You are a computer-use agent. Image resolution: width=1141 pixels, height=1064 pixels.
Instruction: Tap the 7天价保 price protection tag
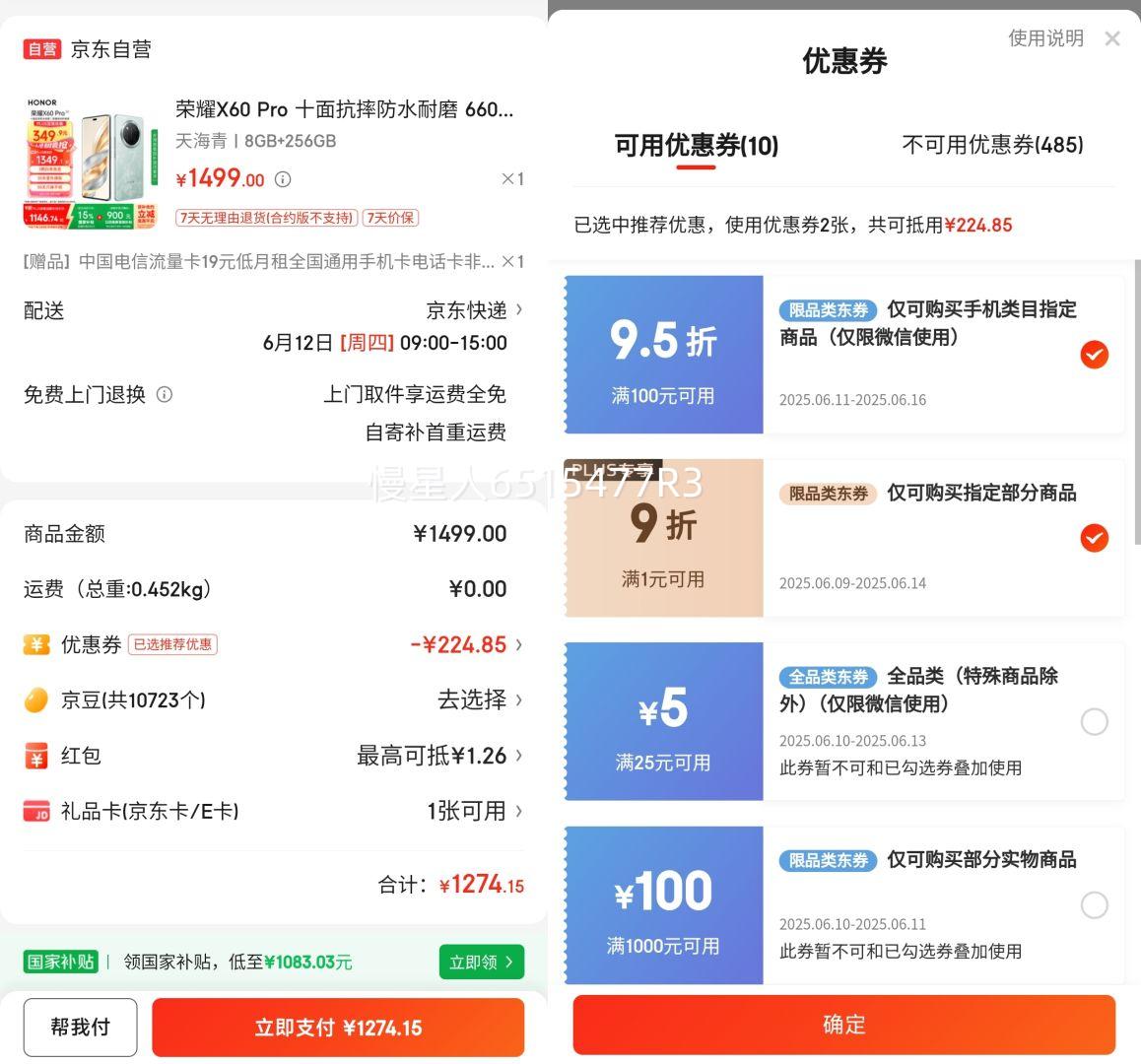pyautogui.click(x=391, y=218)
